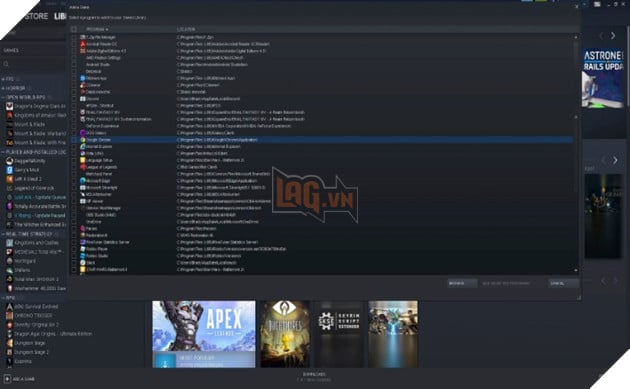Click Add Selected Programs button
Image resolution: width=630 pixels, height=389 pixels.
[512, 283]
